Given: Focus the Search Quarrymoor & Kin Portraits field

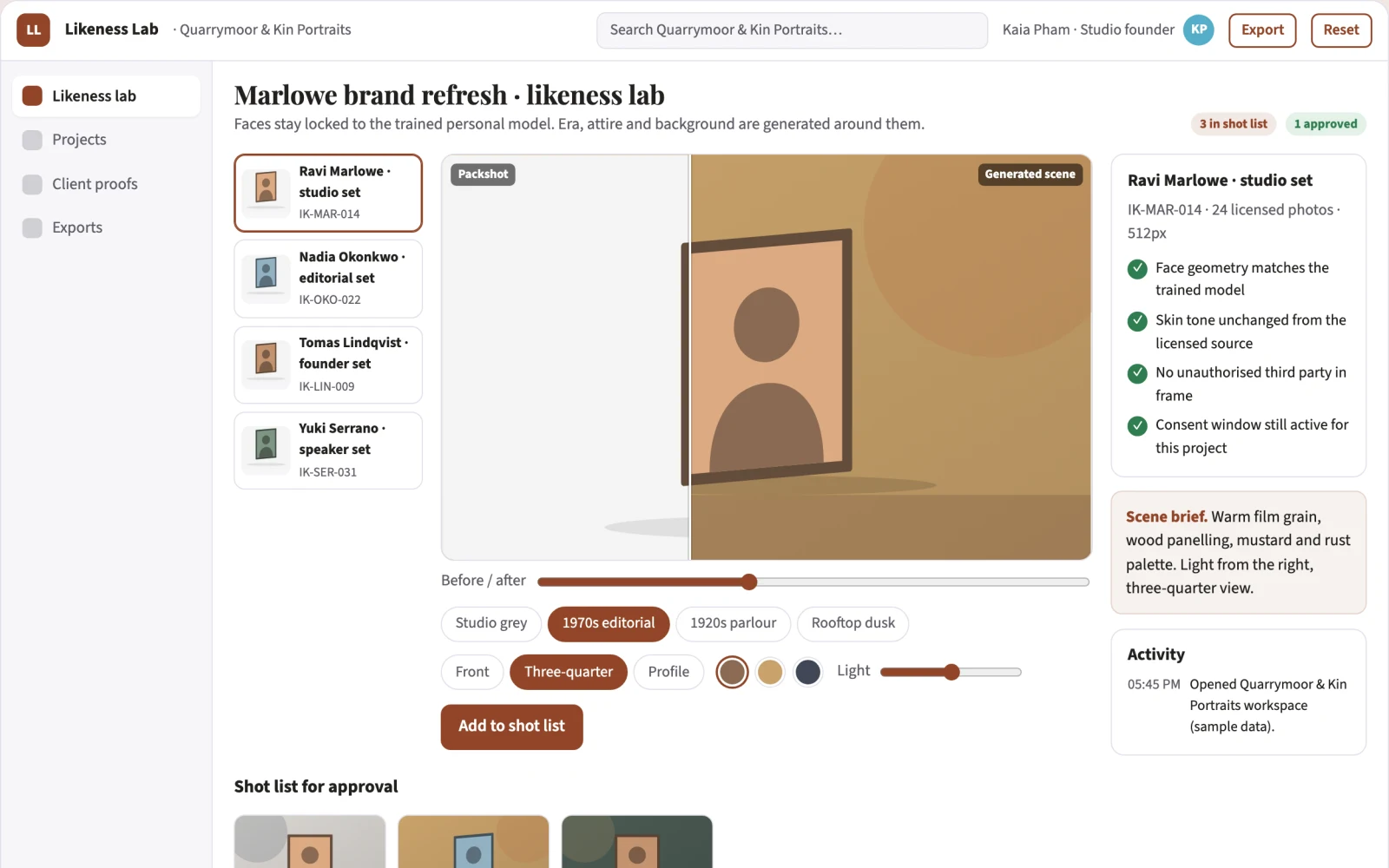Looking at the screenshot, I should pyautogui.click(x=792, y=30).
